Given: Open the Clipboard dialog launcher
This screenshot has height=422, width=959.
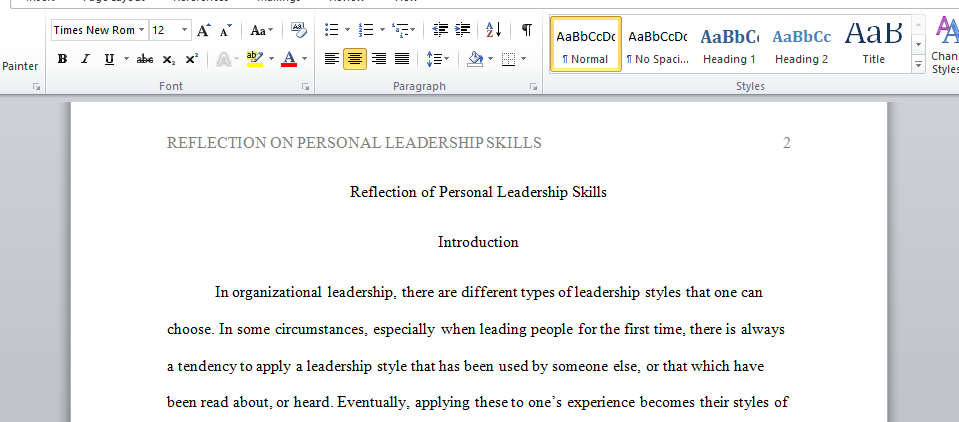Looking at the screenshot, I should (36, 87).
